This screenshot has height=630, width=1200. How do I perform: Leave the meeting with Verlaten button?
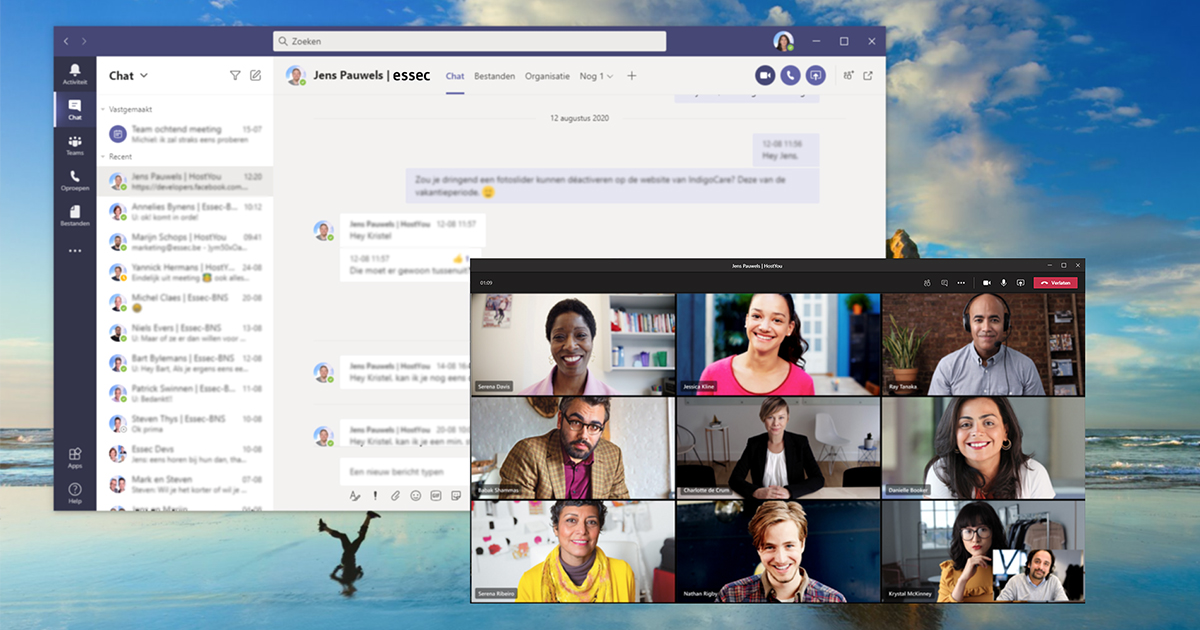tap(1056, 283)
